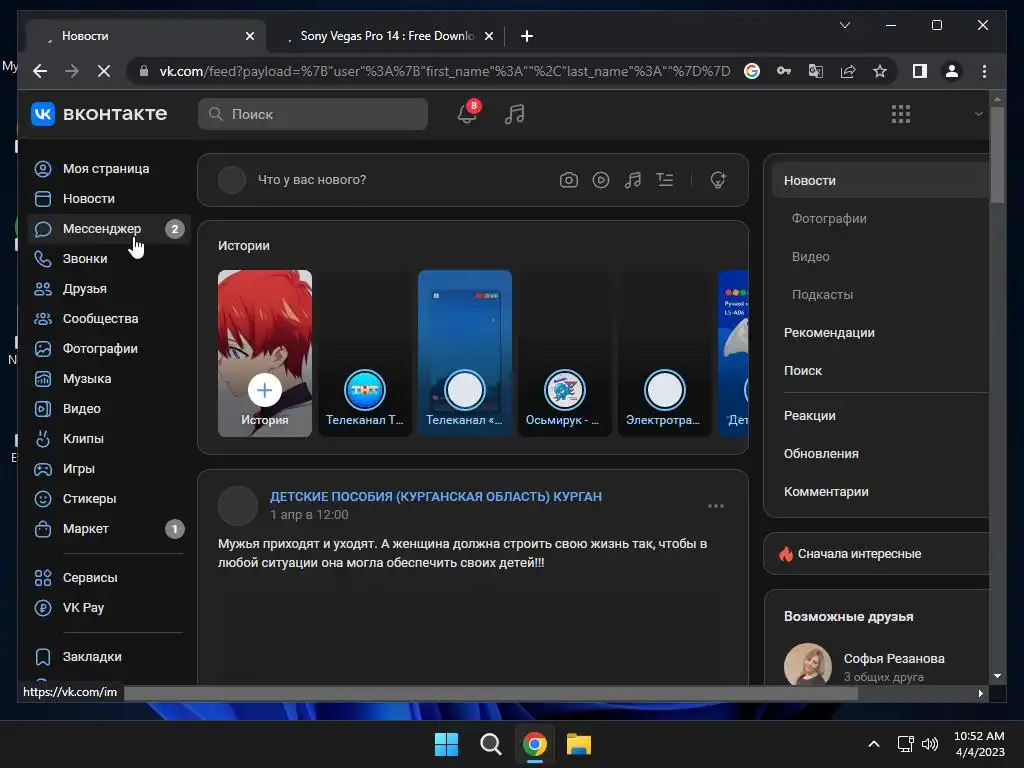Open Chrome password key icon
The width and height of the screenshot is (1024, 768).
(x=784, y=71)
